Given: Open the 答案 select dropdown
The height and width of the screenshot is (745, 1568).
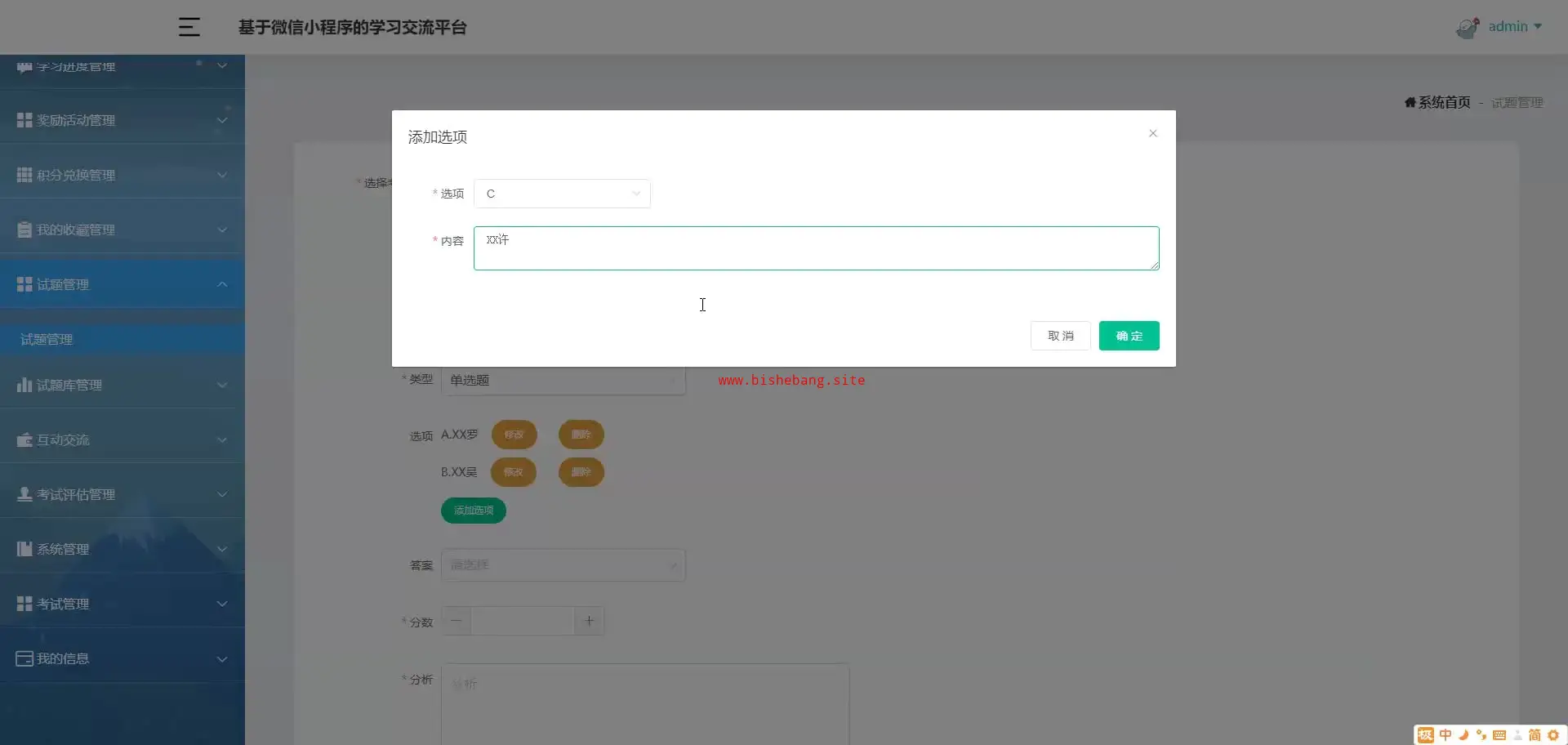Looking at the screenshot, I should (x=563, y=564).
